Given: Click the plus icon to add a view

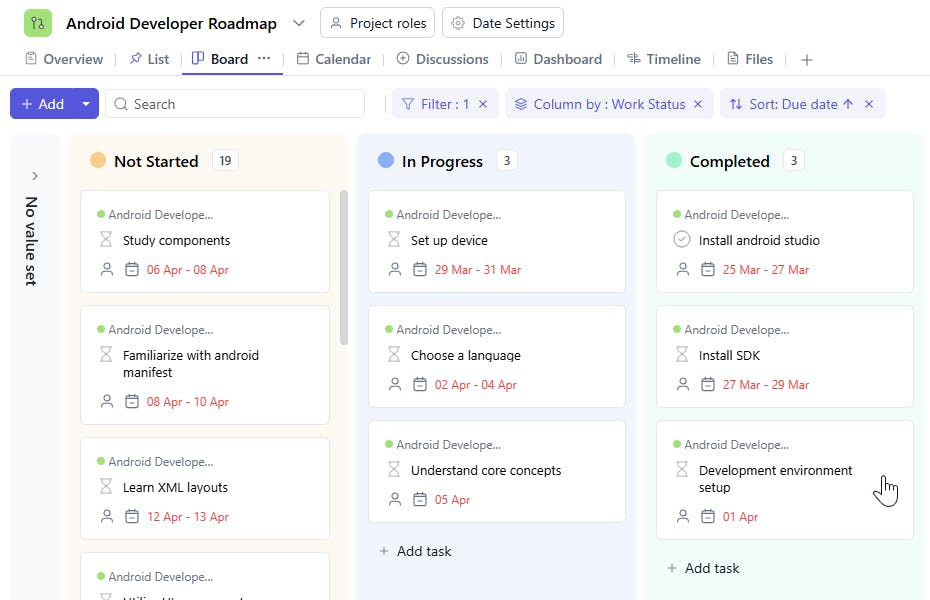Looking at the screenshot, I should [807, 60].
